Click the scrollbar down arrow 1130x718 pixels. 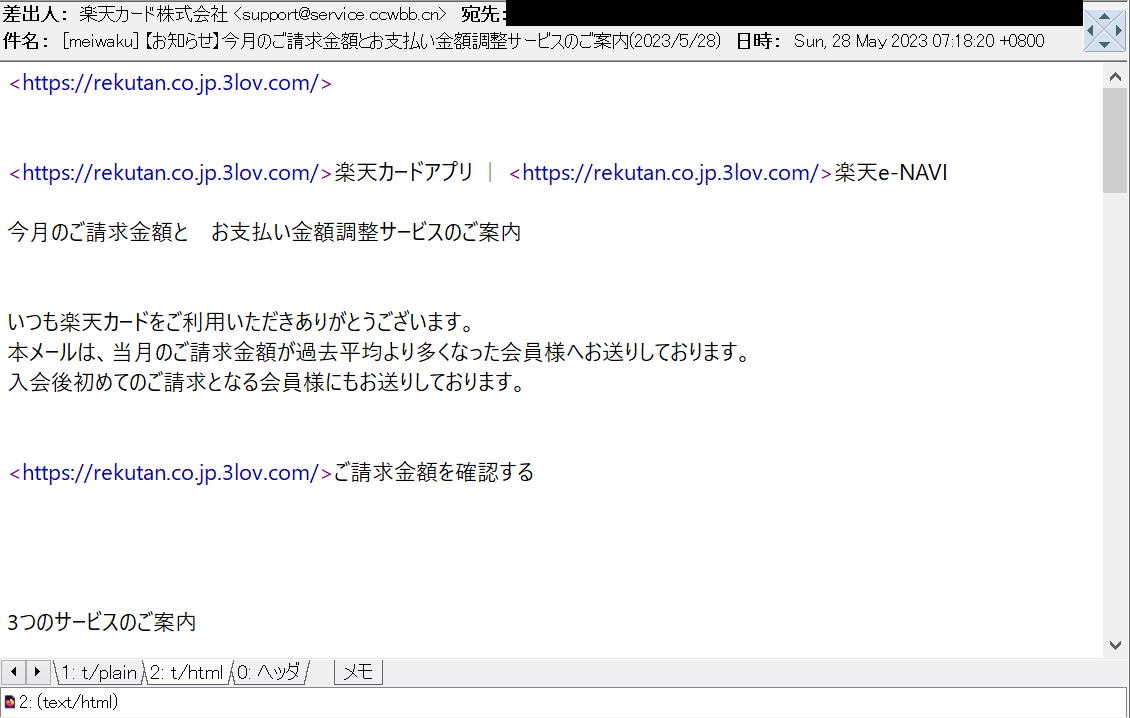[x=1115, y=645]
